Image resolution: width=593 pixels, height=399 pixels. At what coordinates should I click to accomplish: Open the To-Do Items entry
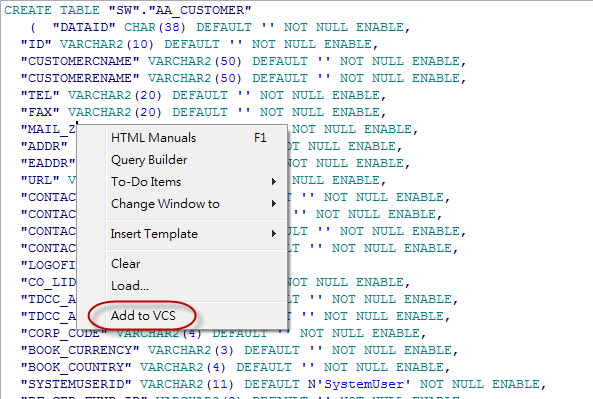(x=146, y=182)
